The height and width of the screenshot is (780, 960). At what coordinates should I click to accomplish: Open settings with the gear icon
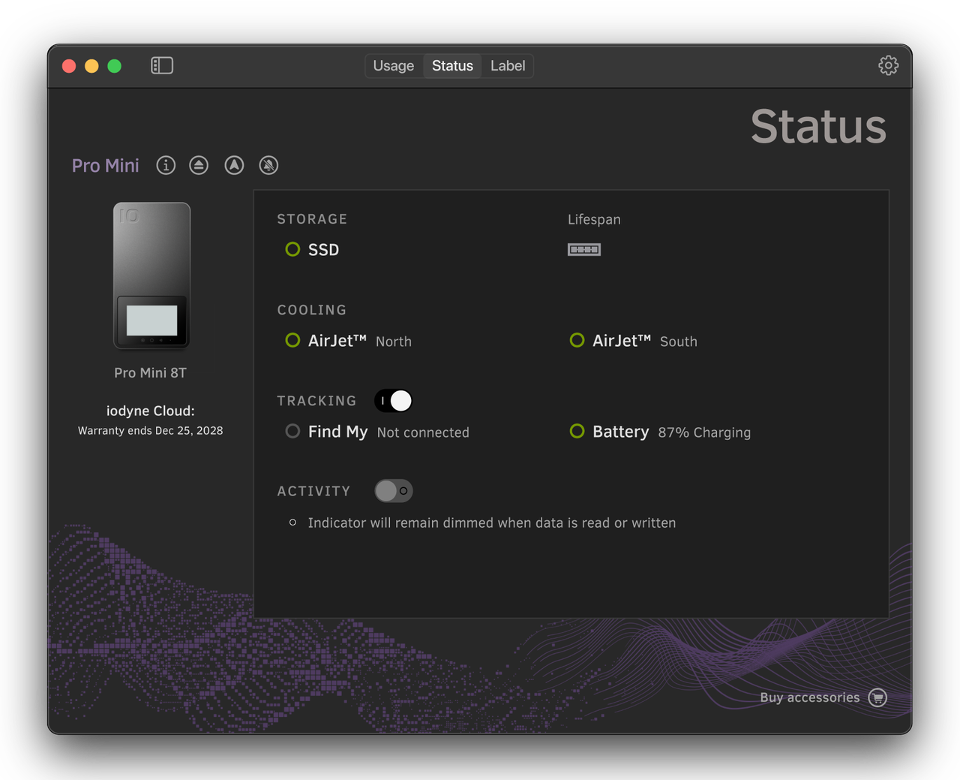(888, 66)
